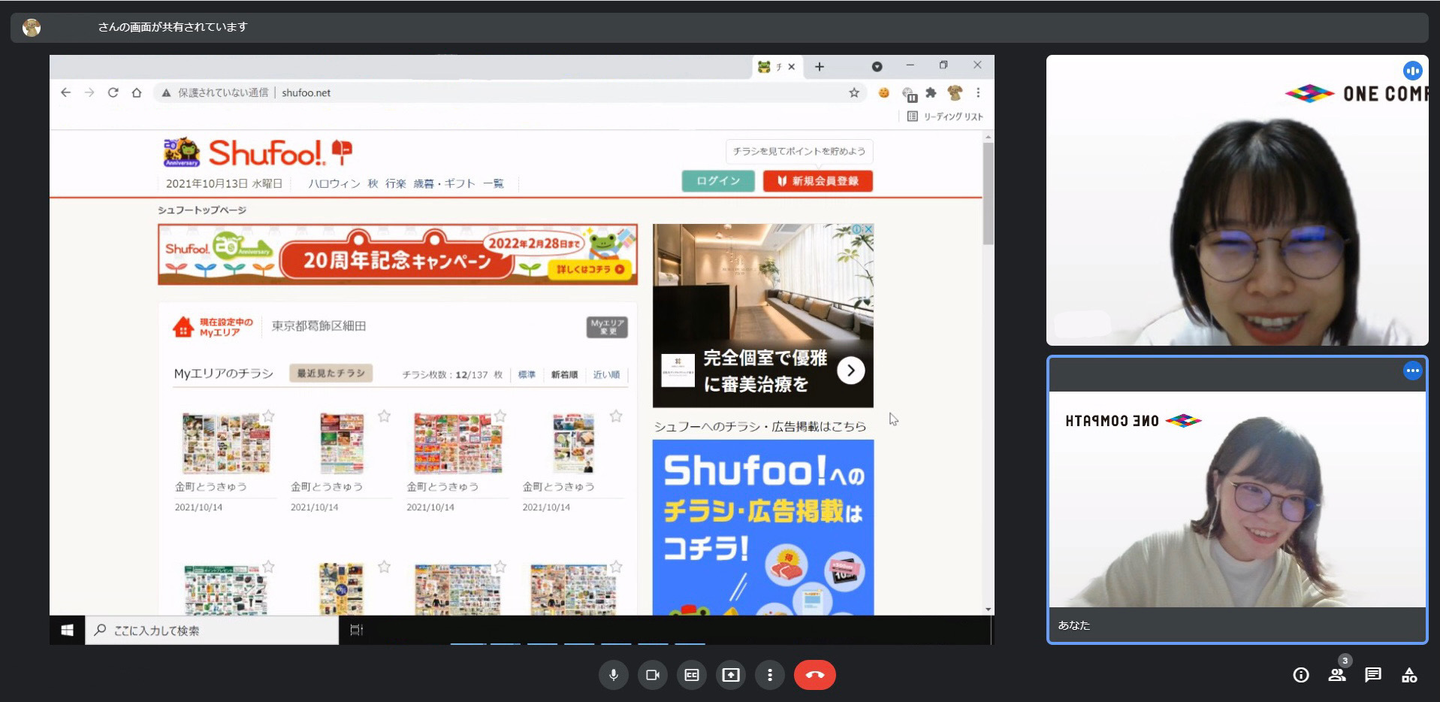Sort flyers by 近い順
This screenshot has width=1440, height=702.
[607, 375]
